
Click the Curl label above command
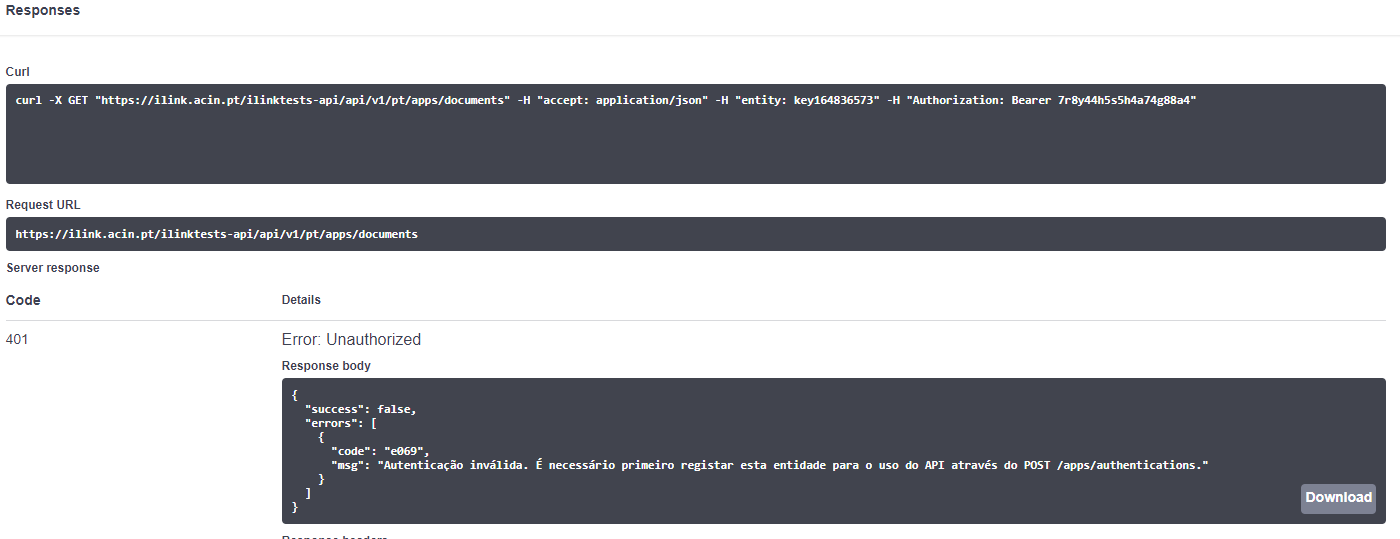[18, 72]
